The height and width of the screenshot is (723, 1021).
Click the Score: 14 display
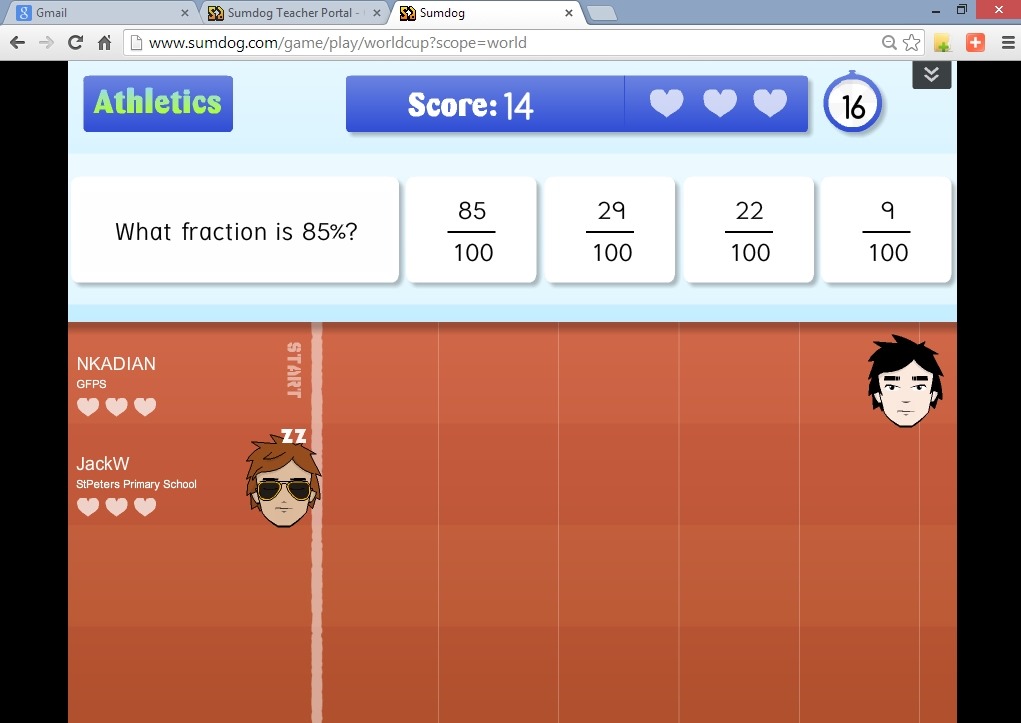(470, 105)
